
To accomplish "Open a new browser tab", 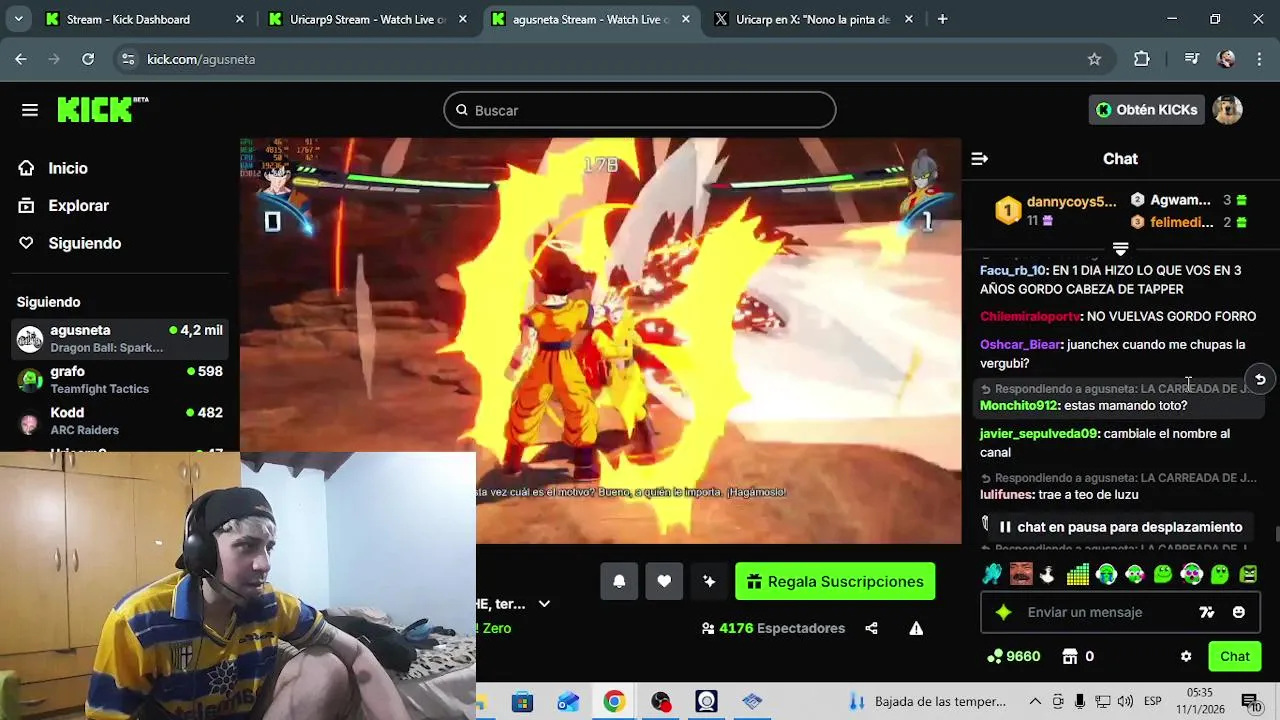I will coord(942,19).
